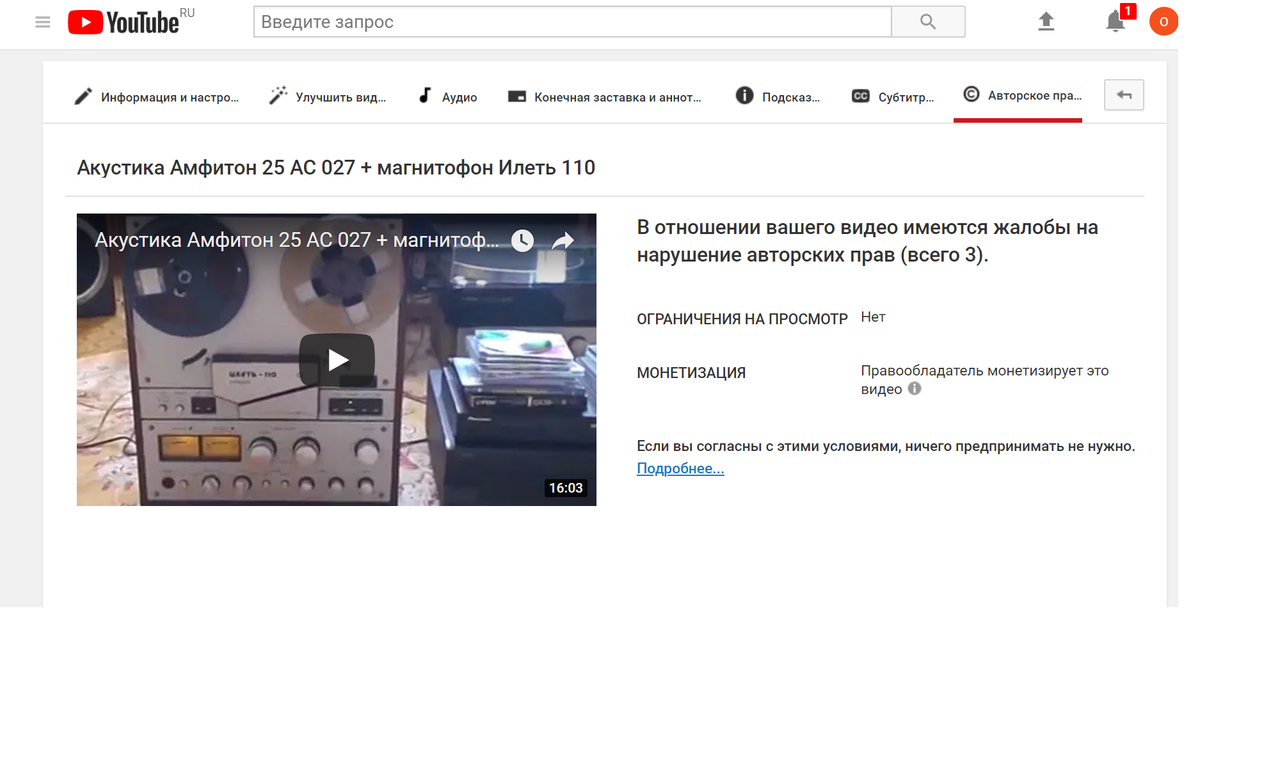Click the back arrow button
Screen dimensions: 1280x781
[x=1124, y=95]
